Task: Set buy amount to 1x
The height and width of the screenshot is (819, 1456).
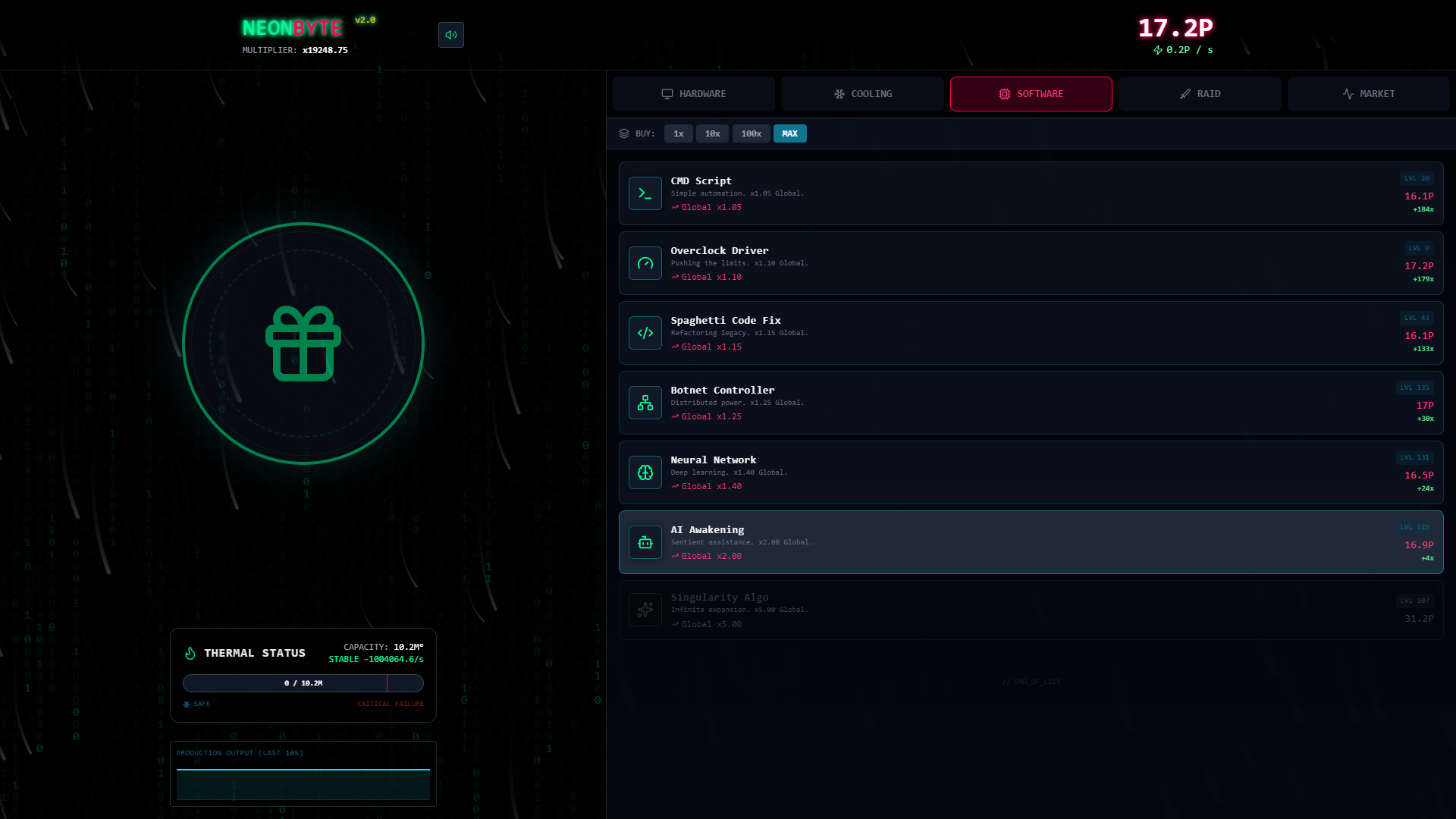Action: click(x=678, y=133)
